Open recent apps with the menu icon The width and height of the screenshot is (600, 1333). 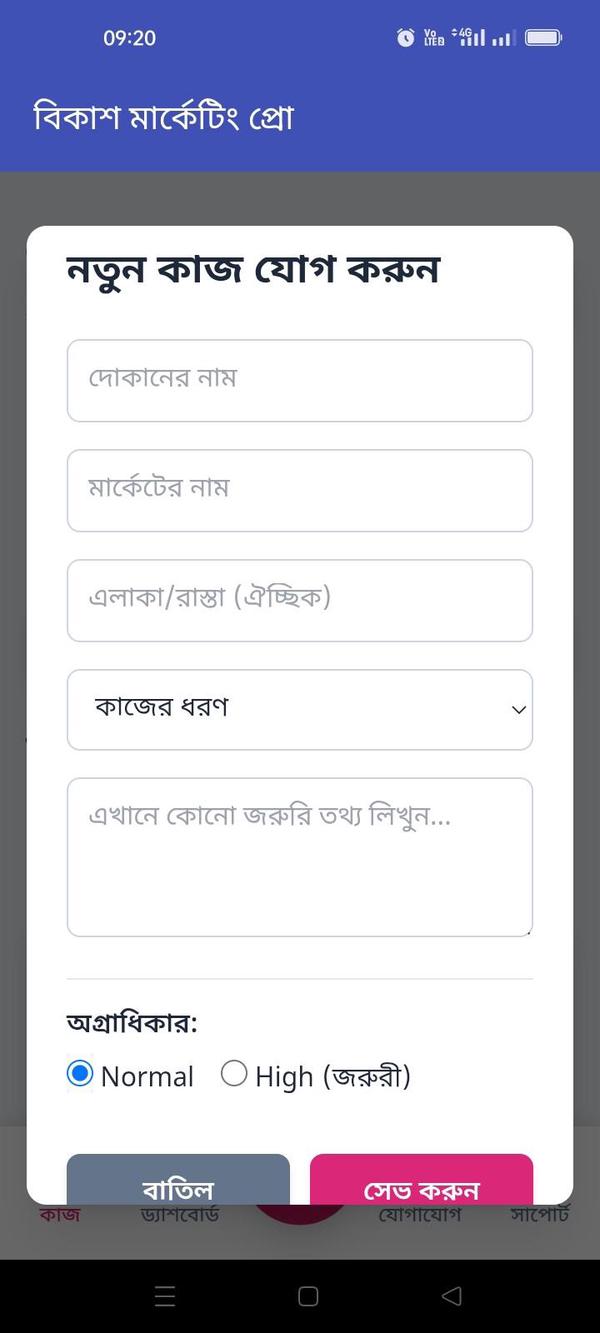pos(165,1295)
